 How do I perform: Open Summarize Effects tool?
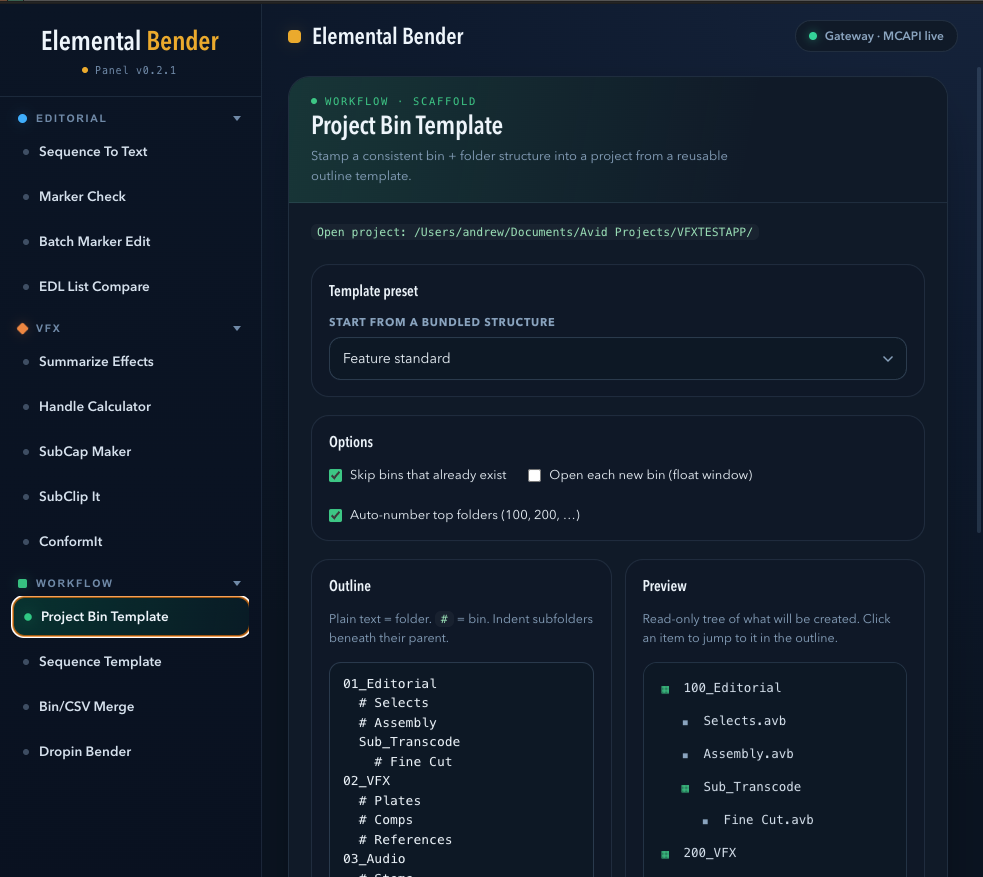(96, 362)
